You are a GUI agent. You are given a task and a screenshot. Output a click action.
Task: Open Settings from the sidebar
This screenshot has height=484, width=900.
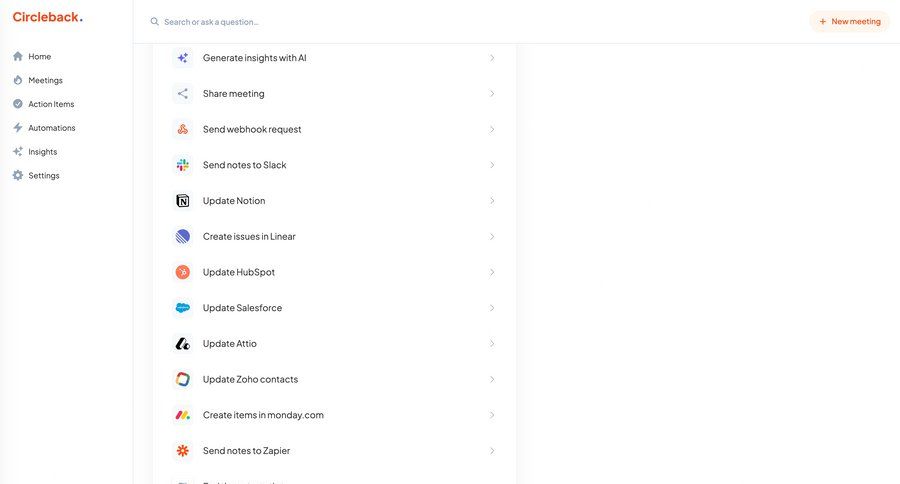click(43, 176)
